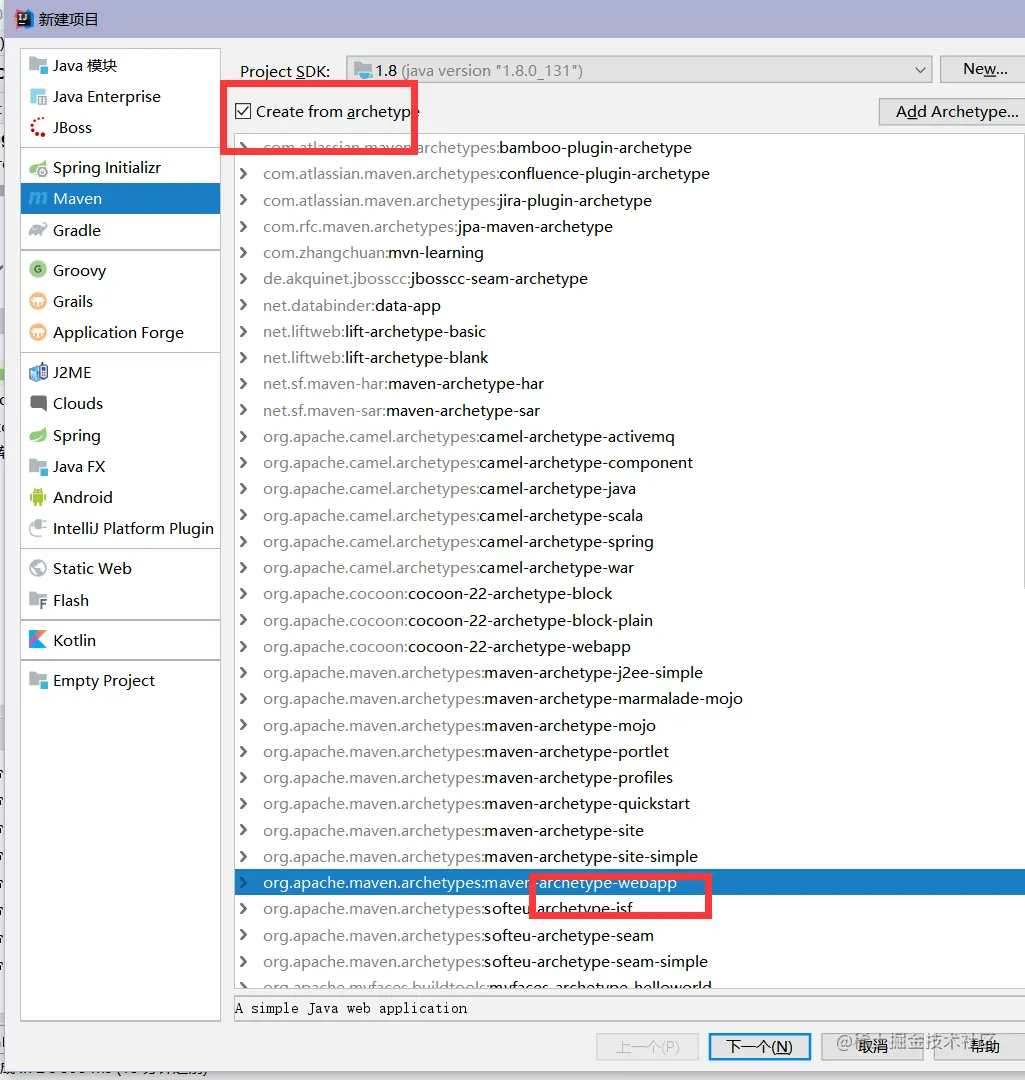Screen dimensions: 1025x1080
Task: Select maven-archetype-har archetype
Action: [x=403, y=384]
